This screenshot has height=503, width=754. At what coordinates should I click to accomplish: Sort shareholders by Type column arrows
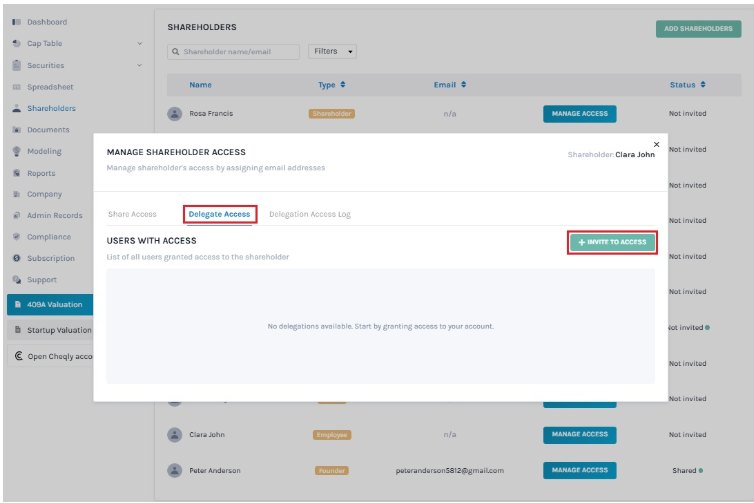343,85
